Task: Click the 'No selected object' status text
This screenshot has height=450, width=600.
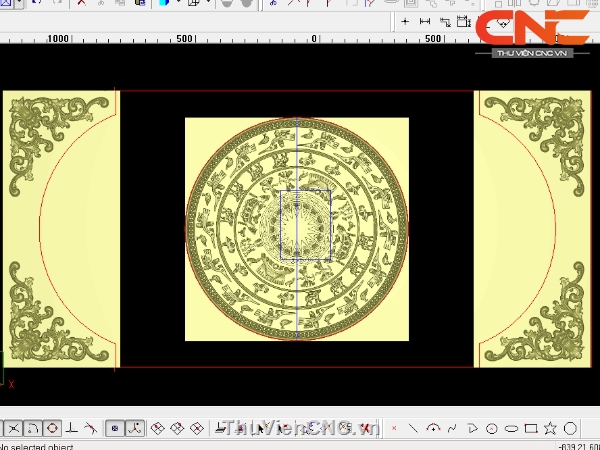Action: point(34,445)
